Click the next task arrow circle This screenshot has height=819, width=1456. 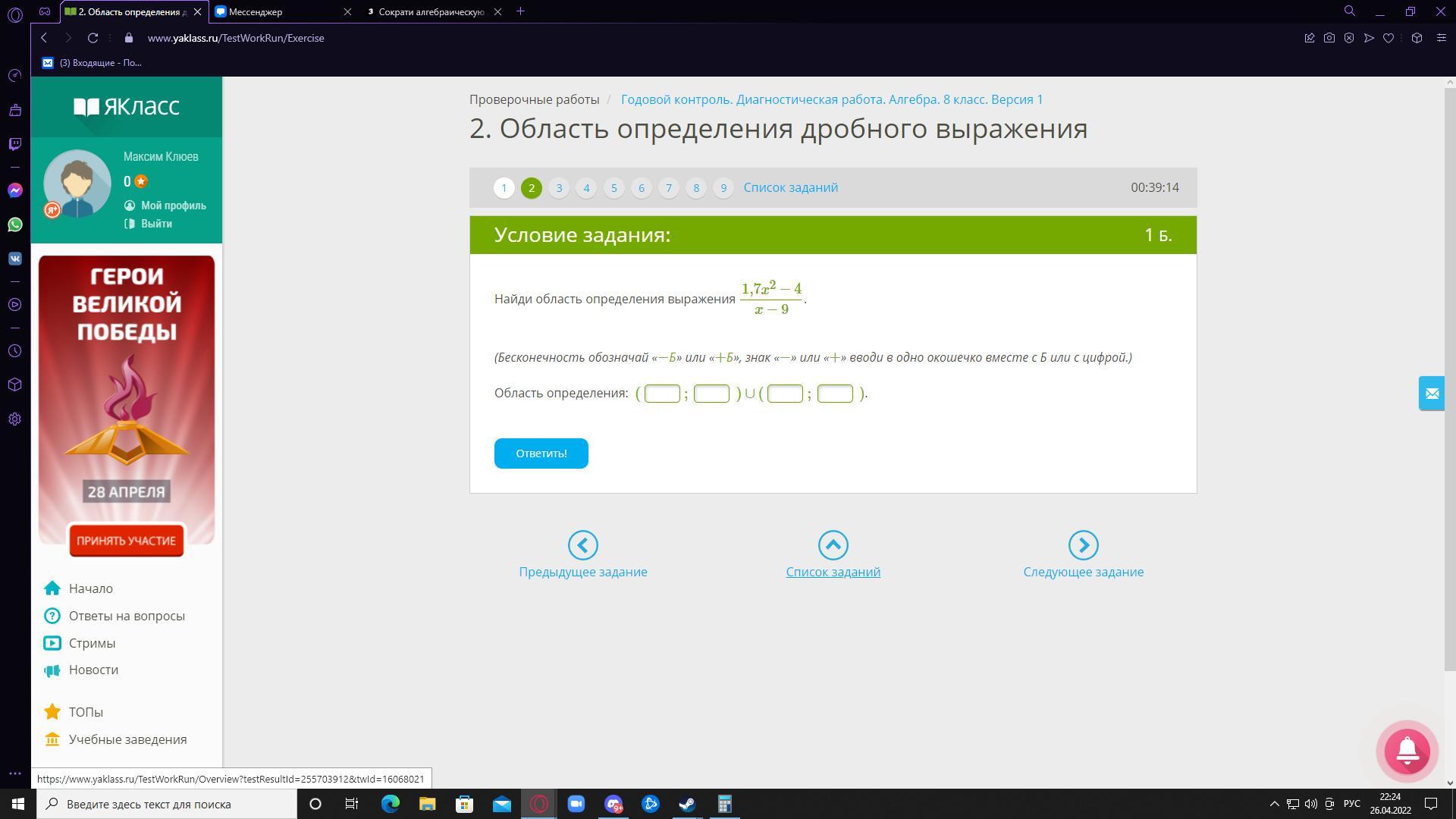pyautogui.click(x=1083, y=545)
